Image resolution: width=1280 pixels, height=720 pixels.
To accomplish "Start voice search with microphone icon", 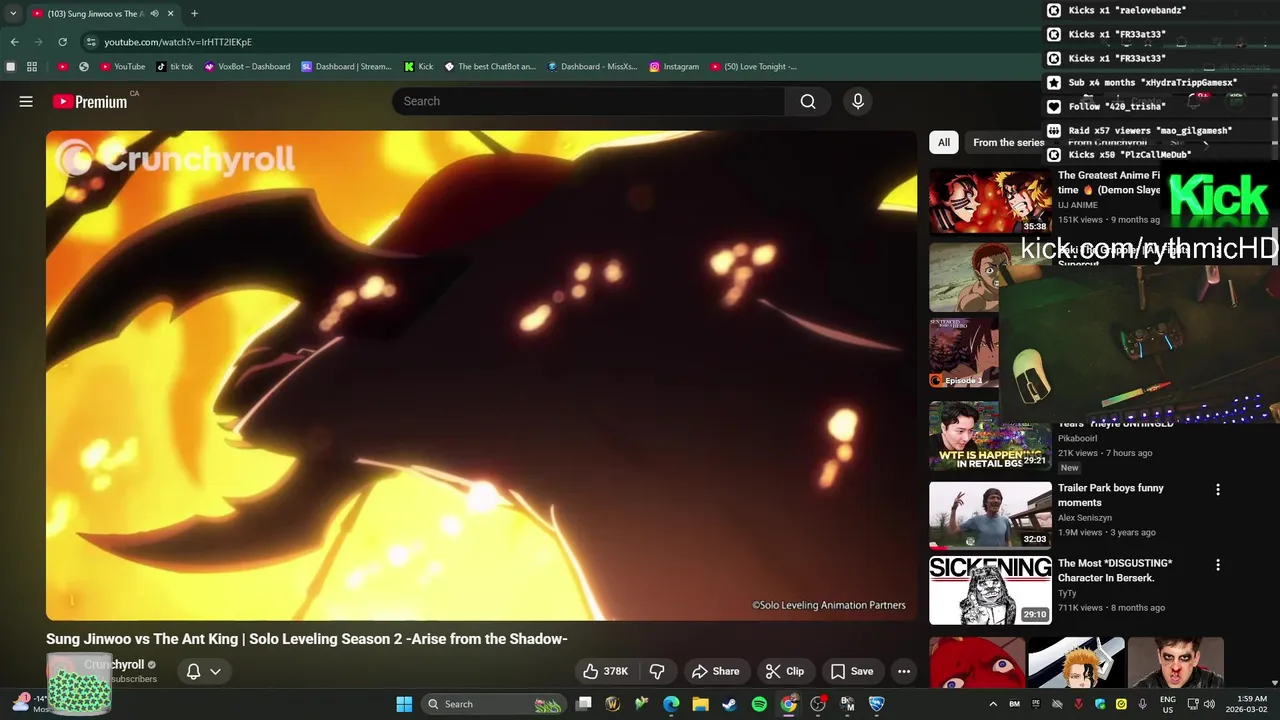I will 857,101.
